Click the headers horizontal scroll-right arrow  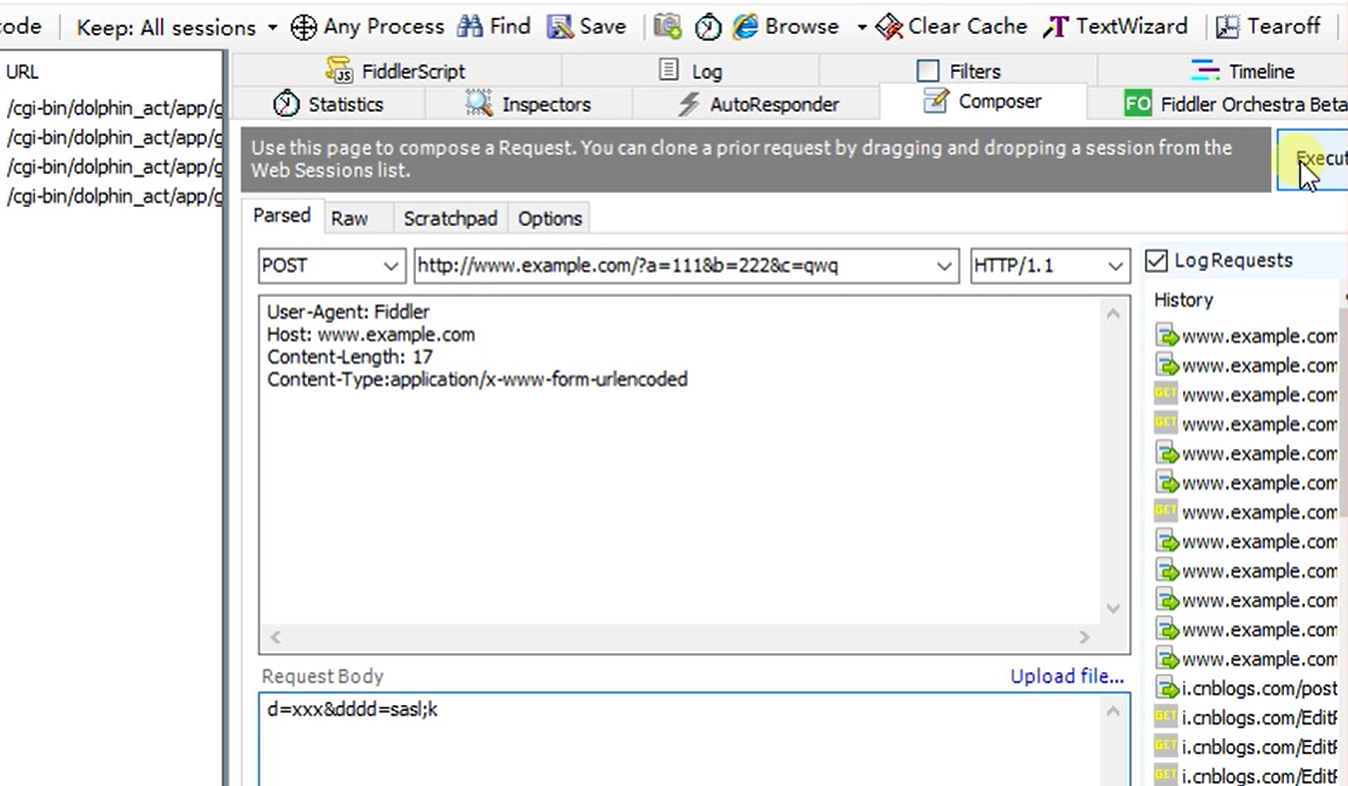(x=1084, y=637)
